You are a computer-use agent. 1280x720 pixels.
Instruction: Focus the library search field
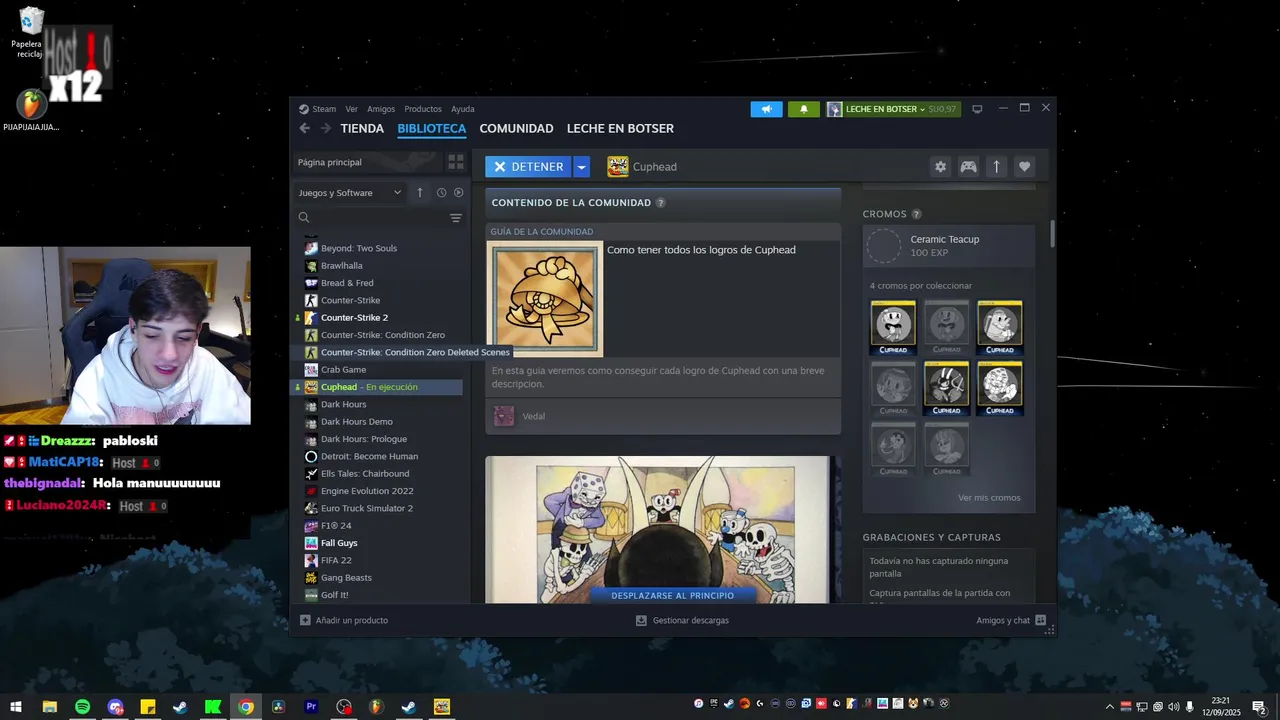coord(380,217)
